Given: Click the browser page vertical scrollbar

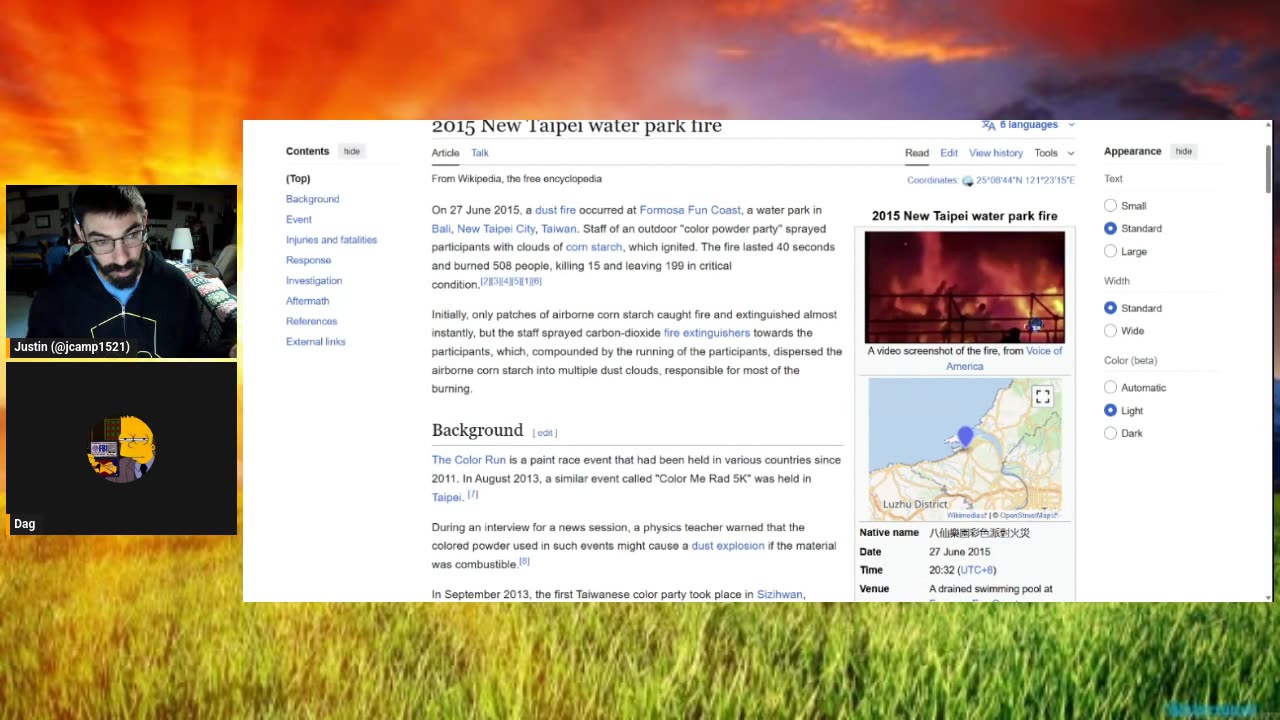Looking at the screenshot, I should (x=1268, y=169).
